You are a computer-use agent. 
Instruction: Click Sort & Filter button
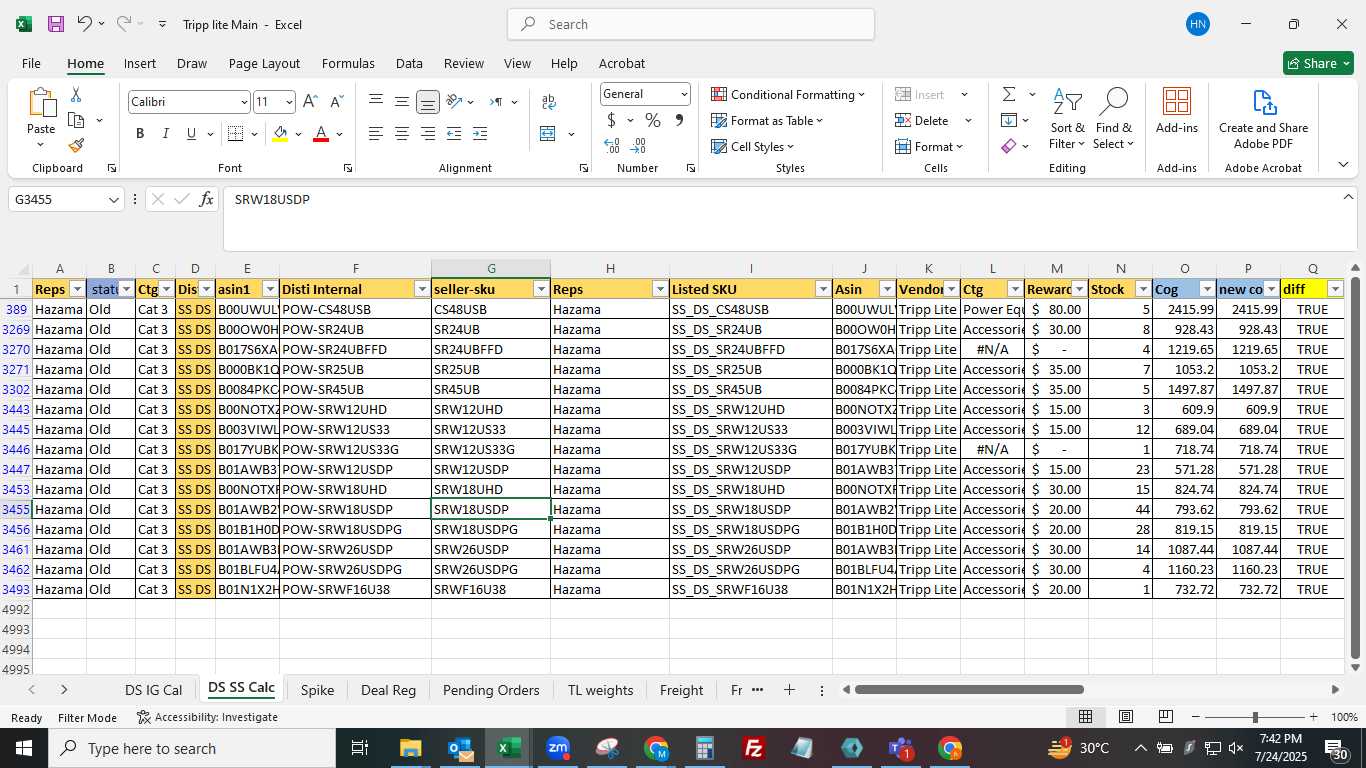tap(1067, 119)
